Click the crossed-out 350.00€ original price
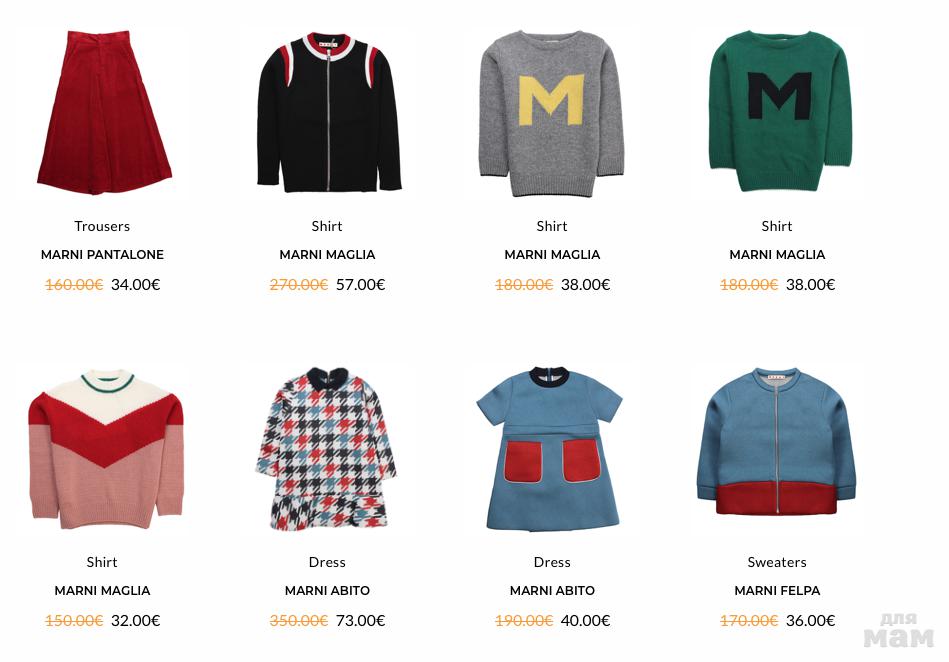 pyautogui.click(x=299, y=621)
